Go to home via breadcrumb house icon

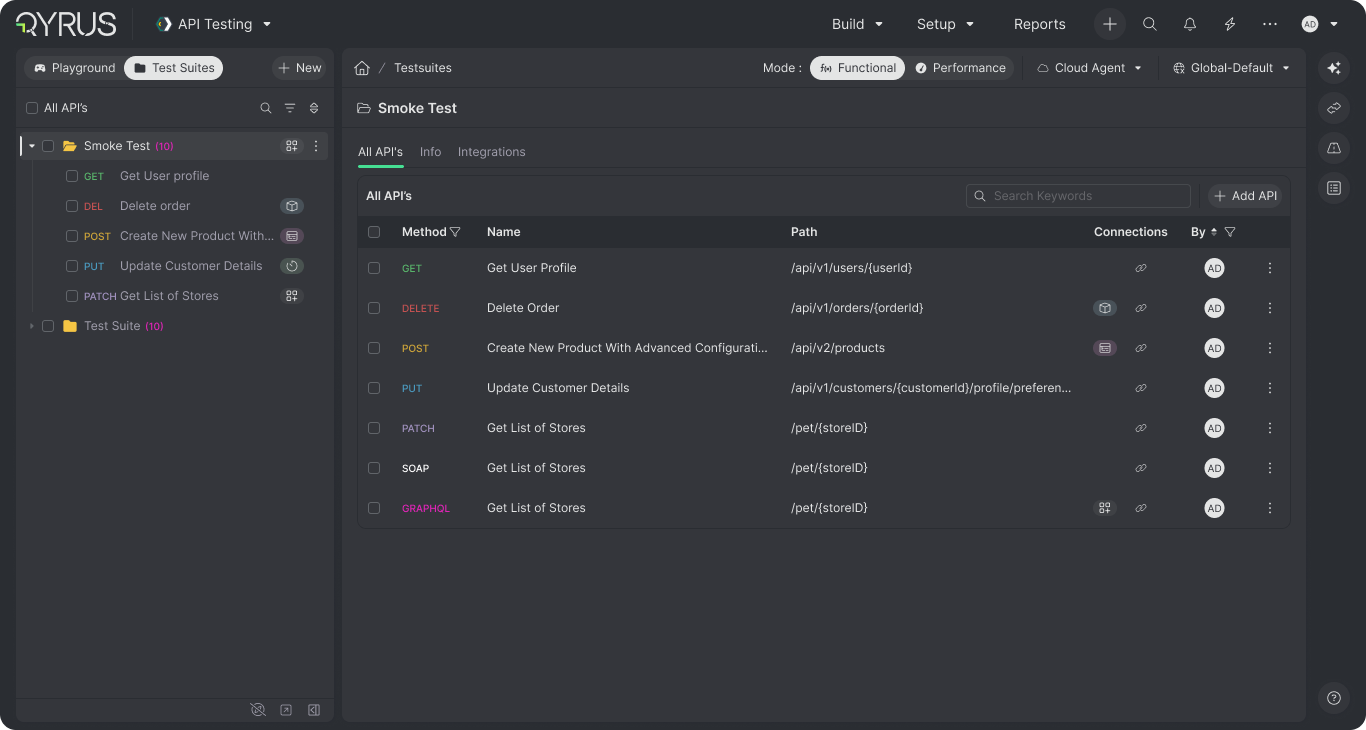pos(362,68)
